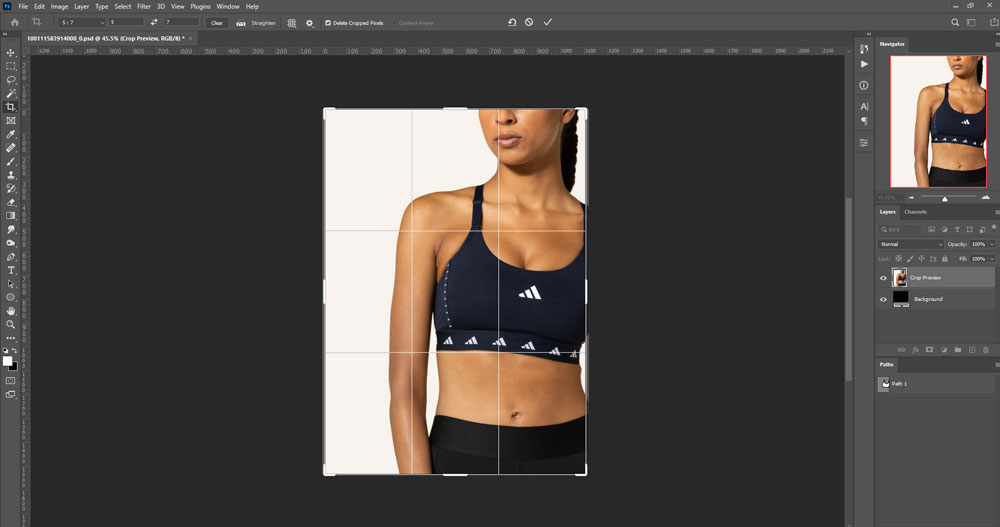
Task: Create a new layer
Action: click(972, 350)
